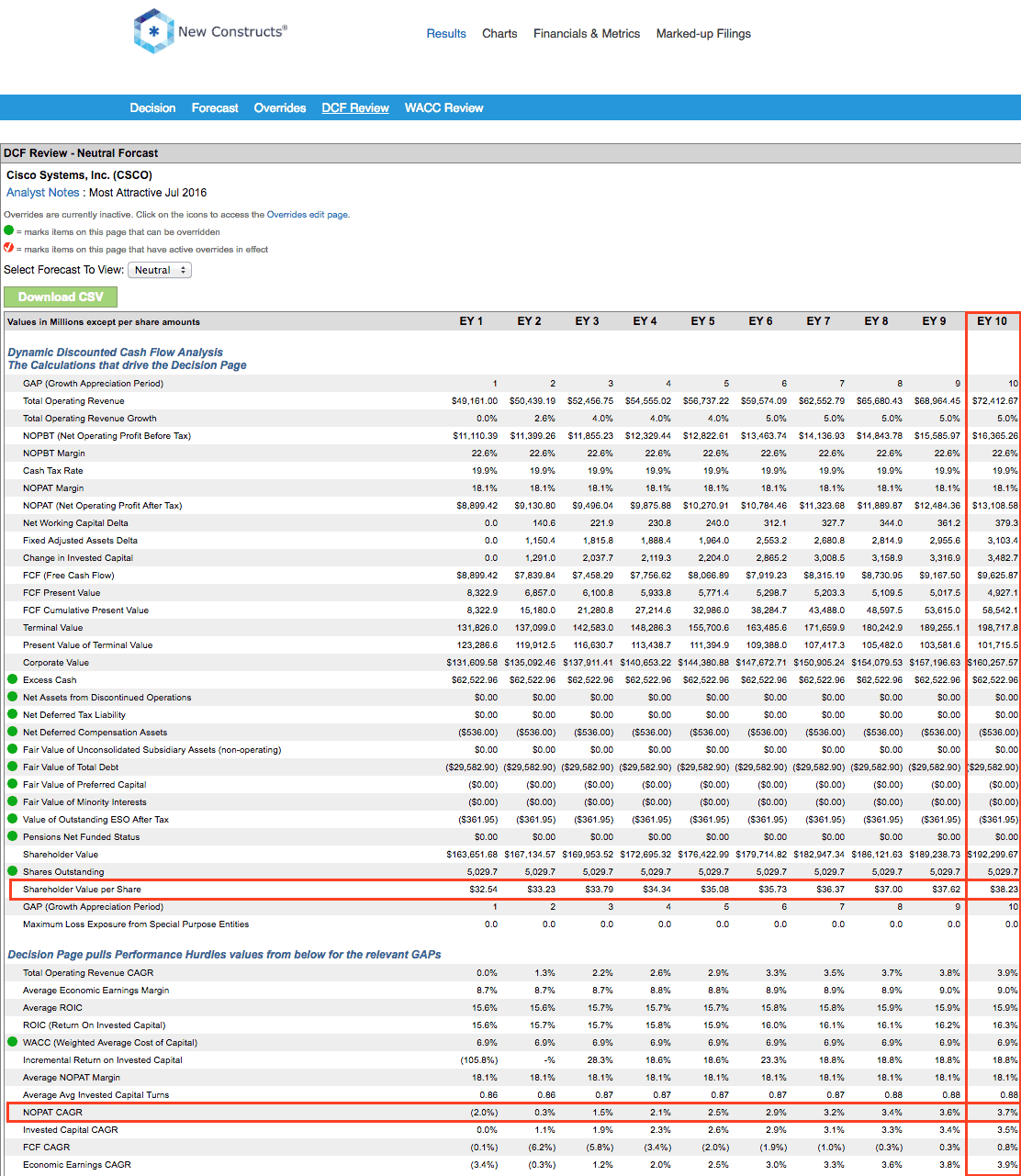The width and height of the screenshot is (1021, 1176).
Task: Click the Decision Page pulls Performance Hurdles heading
Action: [224, 954]
